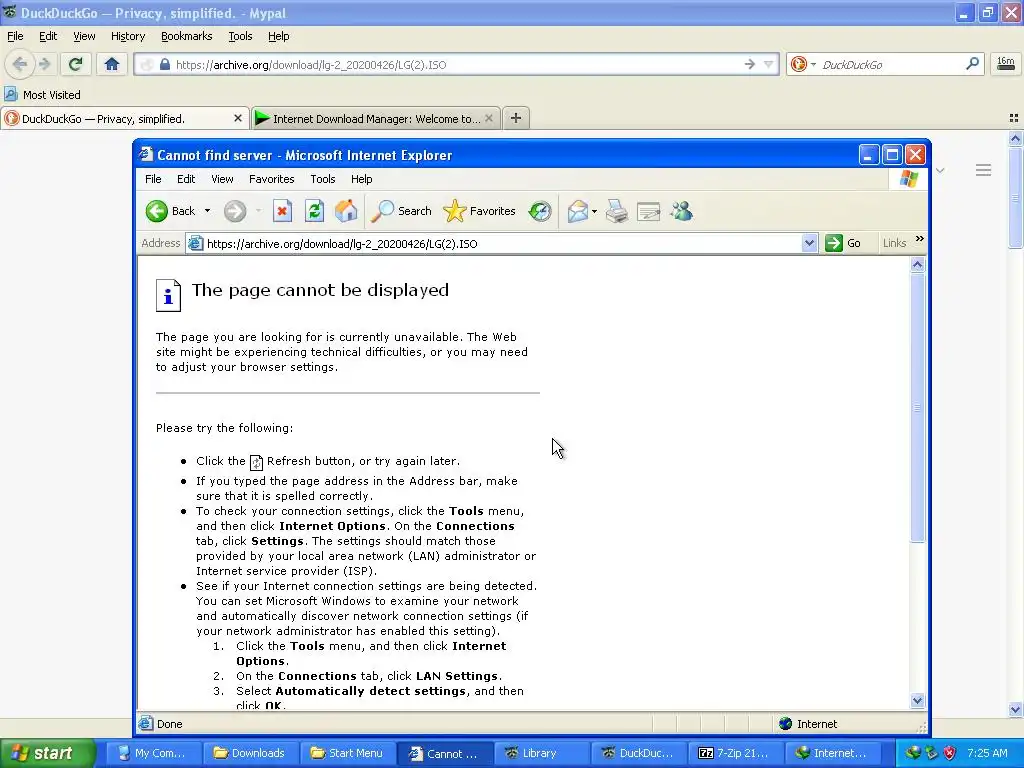Viewport: 1024px width, 768px height.
Task: Close the Internet Download Manager tab
Action: (488, 118)
